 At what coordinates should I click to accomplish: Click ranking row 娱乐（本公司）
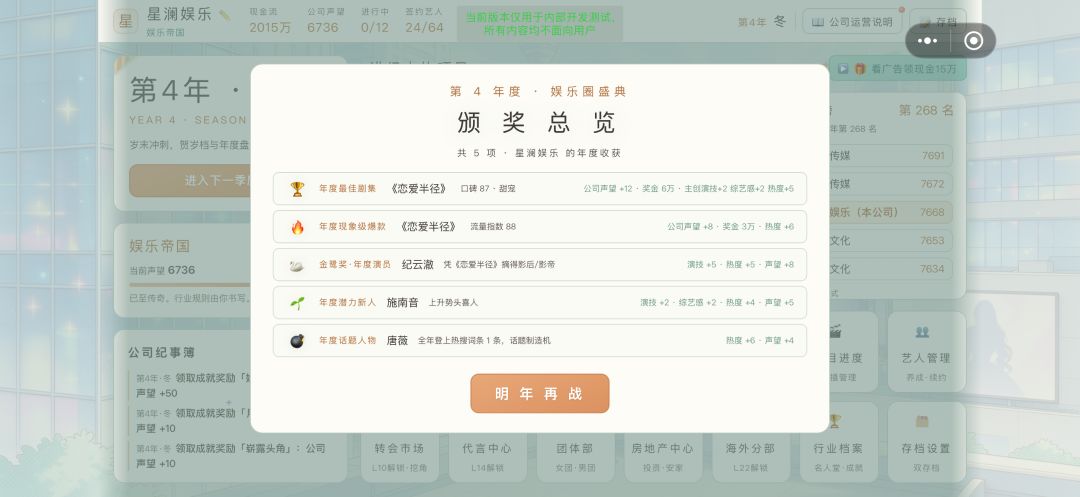tap(891, 212)
